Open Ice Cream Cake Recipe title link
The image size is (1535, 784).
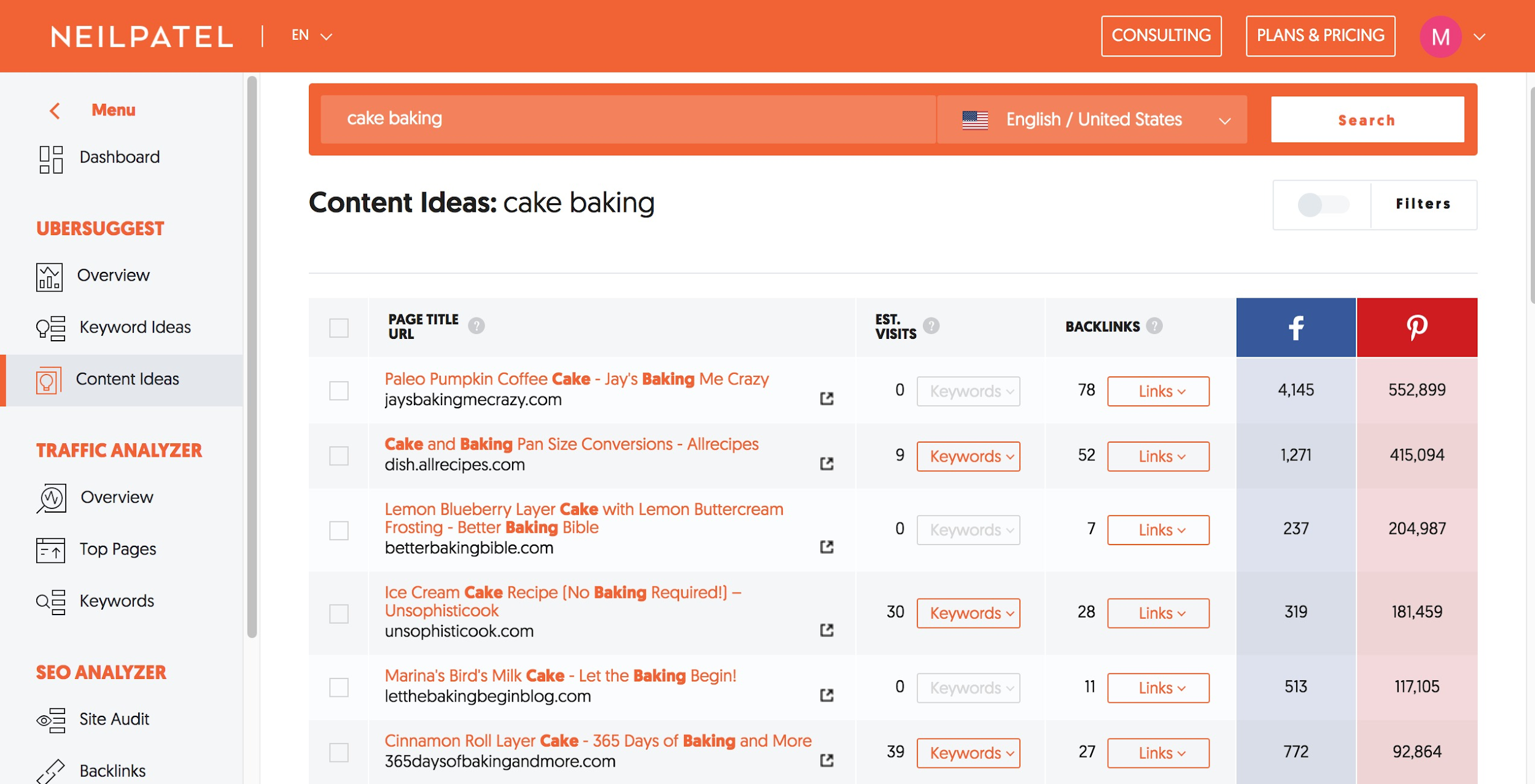(563, 602)
